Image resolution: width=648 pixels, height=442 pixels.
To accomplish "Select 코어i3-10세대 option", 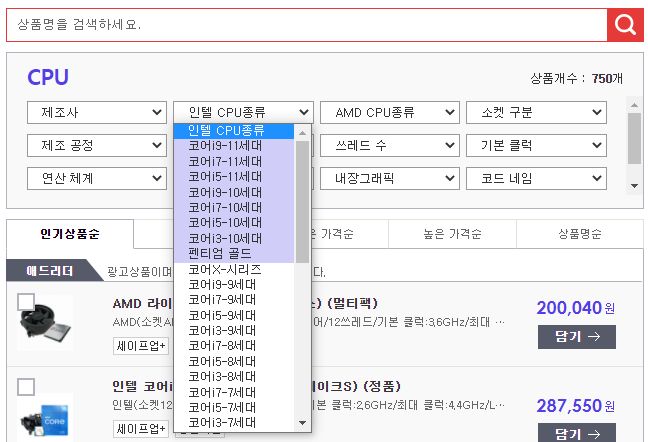I will 234,238.
